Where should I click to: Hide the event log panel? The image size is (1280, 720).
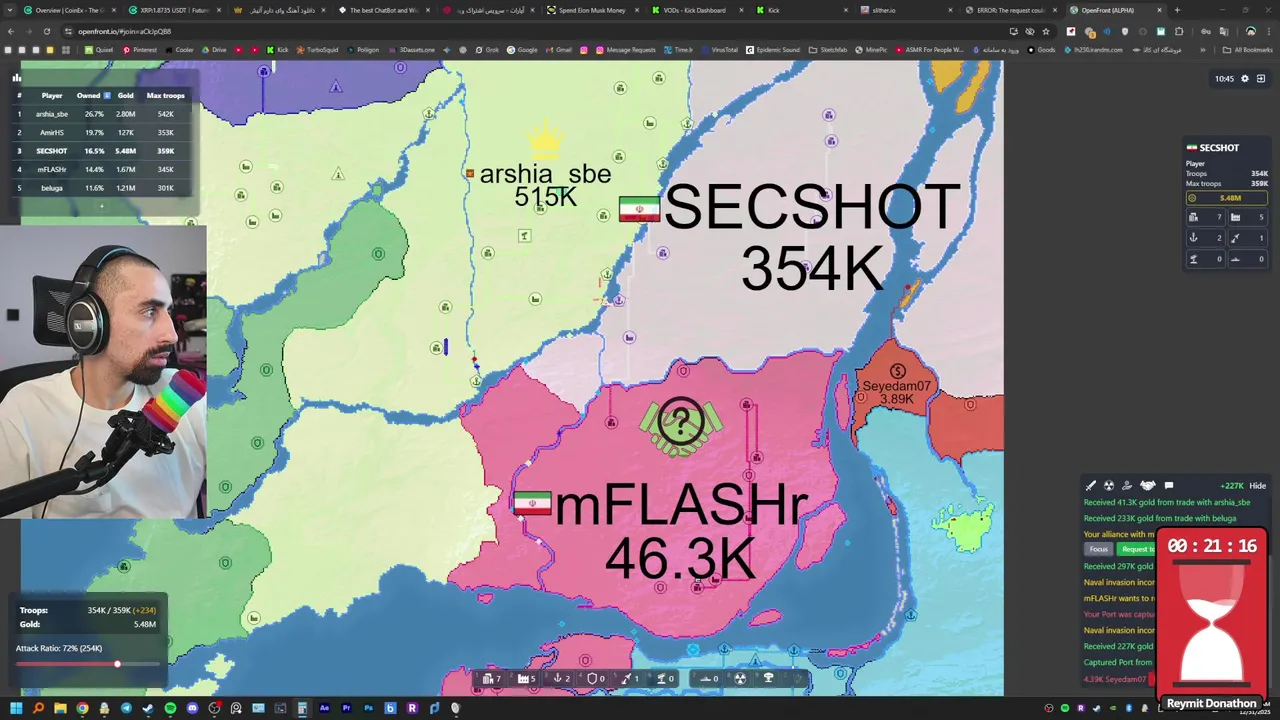[x=1257, y=486]
